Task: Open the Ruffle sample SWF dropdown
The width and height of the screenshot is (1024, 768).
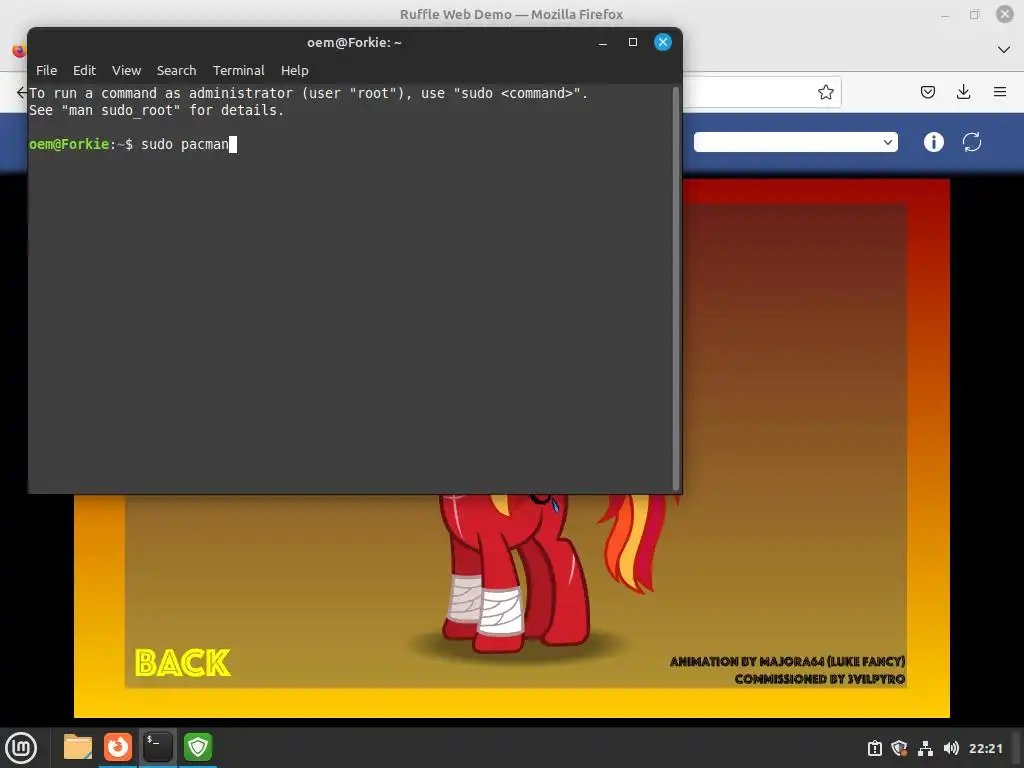Action: click(795, 142)
